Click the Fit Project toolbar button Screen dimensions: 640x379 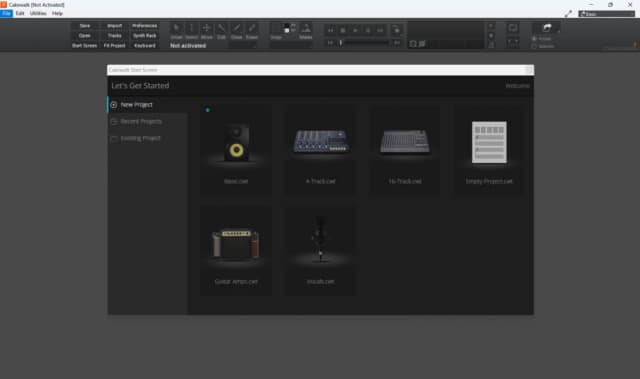tap(115, 46)
